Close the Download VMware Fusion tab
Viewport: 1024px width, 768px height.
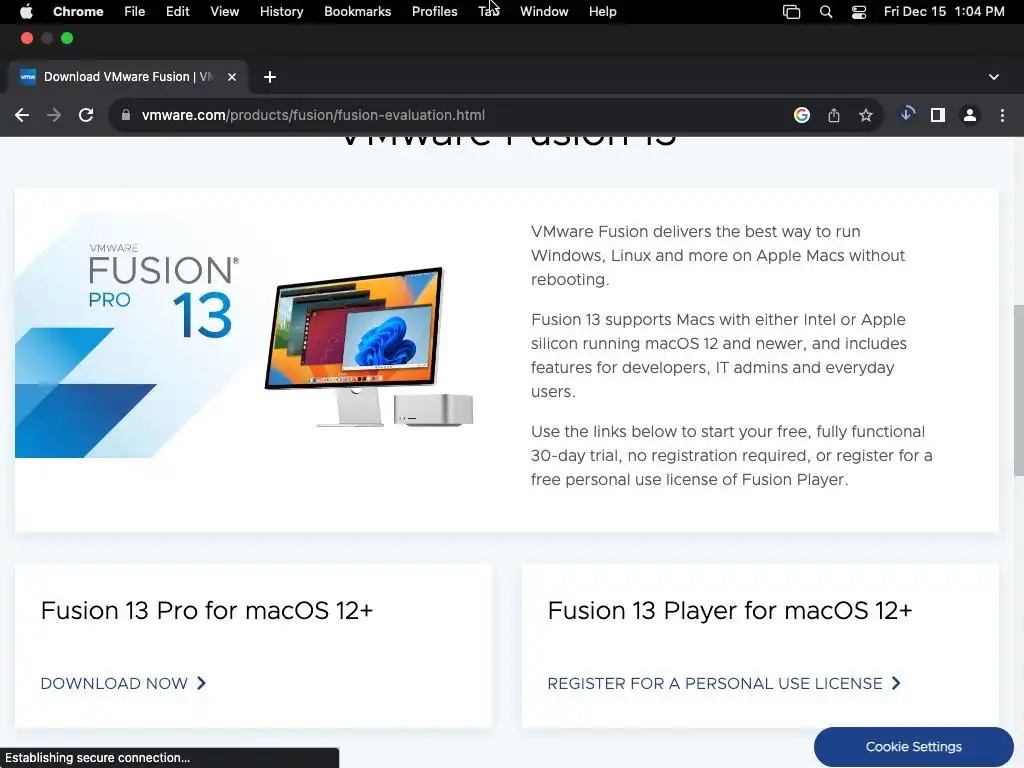[x=232, y=77]
